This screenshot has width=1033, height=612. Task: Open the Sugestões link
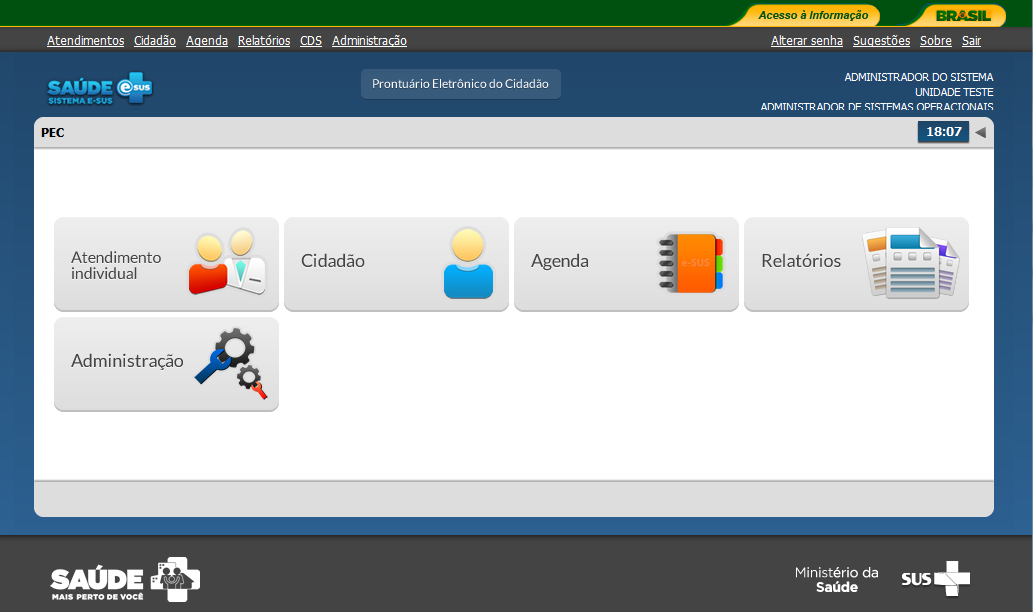tap(881, 41)
